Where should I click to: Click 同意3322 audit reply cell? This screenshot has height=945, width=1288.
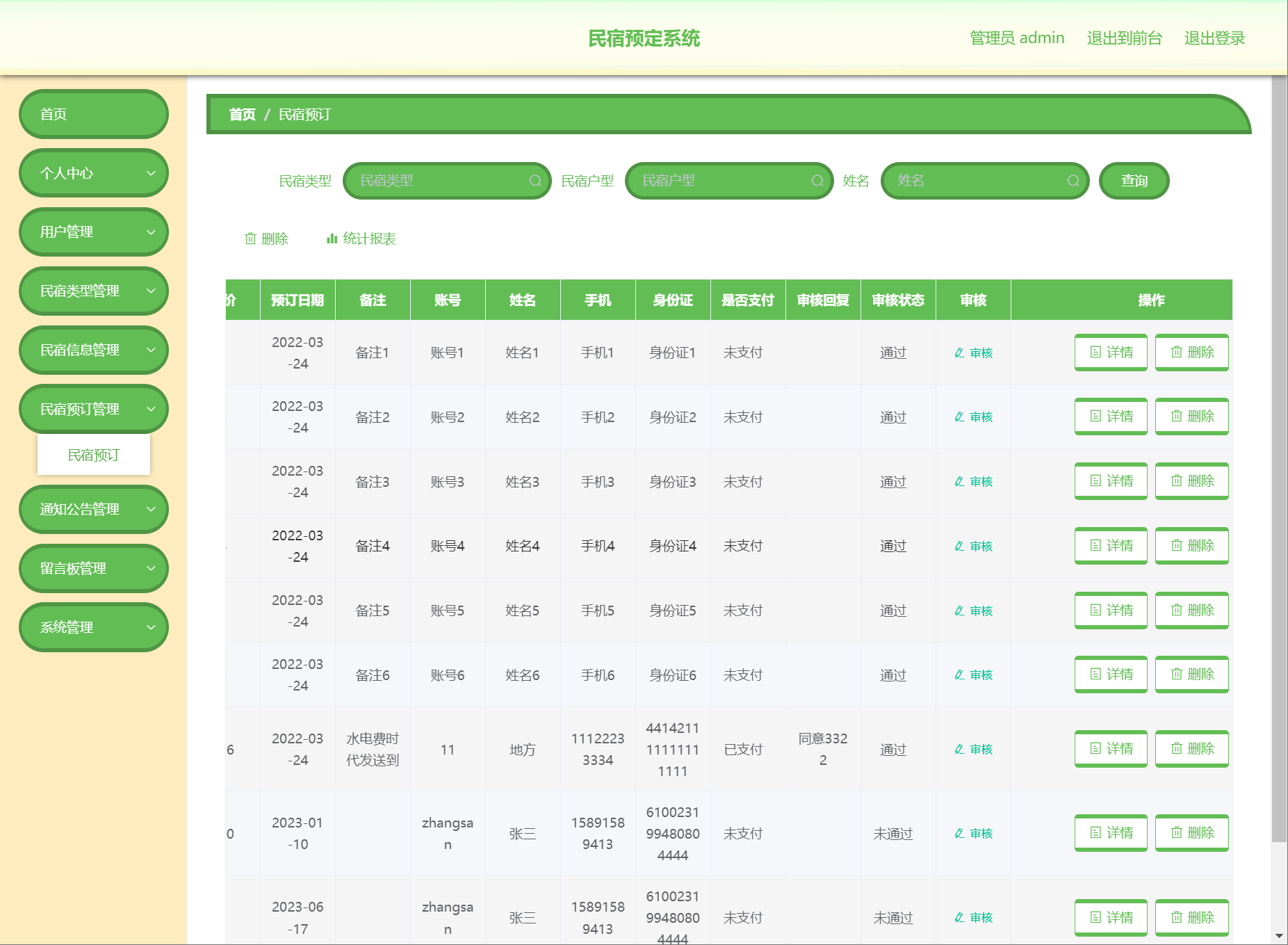(823, 749)
